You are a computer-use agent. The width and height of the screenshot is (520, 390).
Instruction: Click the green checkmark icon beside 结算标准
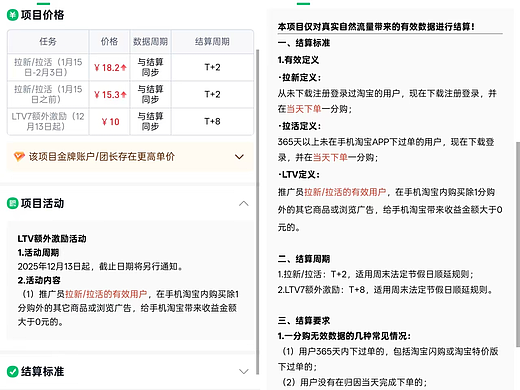13,371
